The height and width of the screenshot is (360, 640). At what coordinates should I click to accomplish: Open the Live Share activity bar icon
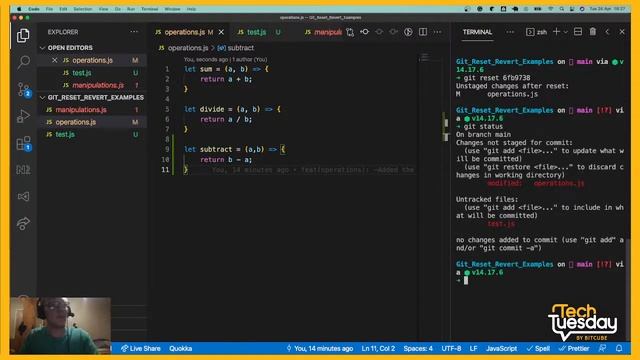pos(23,223)
